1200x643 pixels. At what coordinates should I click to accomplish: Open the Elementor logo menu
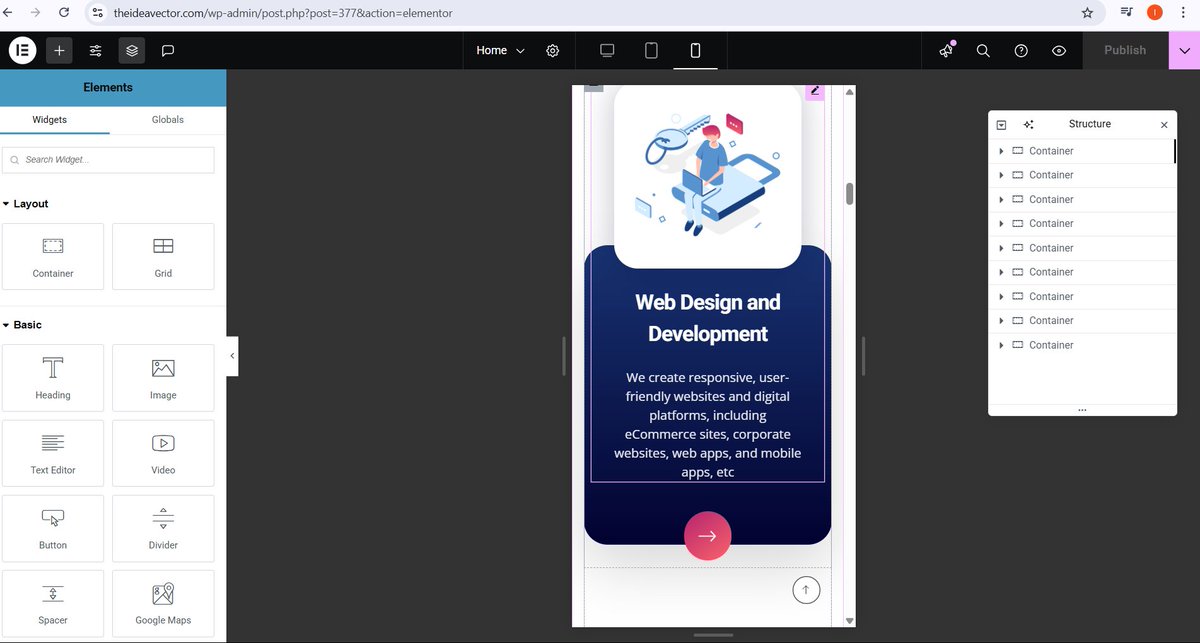[22, 50]
